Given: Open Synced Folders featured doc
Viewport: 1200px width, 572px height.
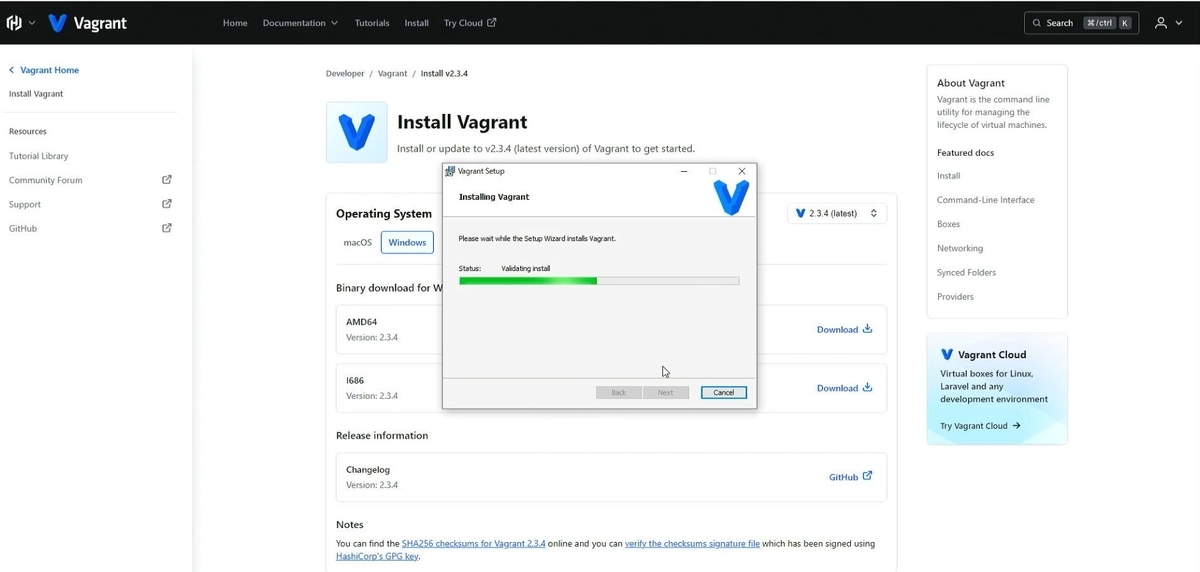Looking at the screenshot, I should 966,272.
